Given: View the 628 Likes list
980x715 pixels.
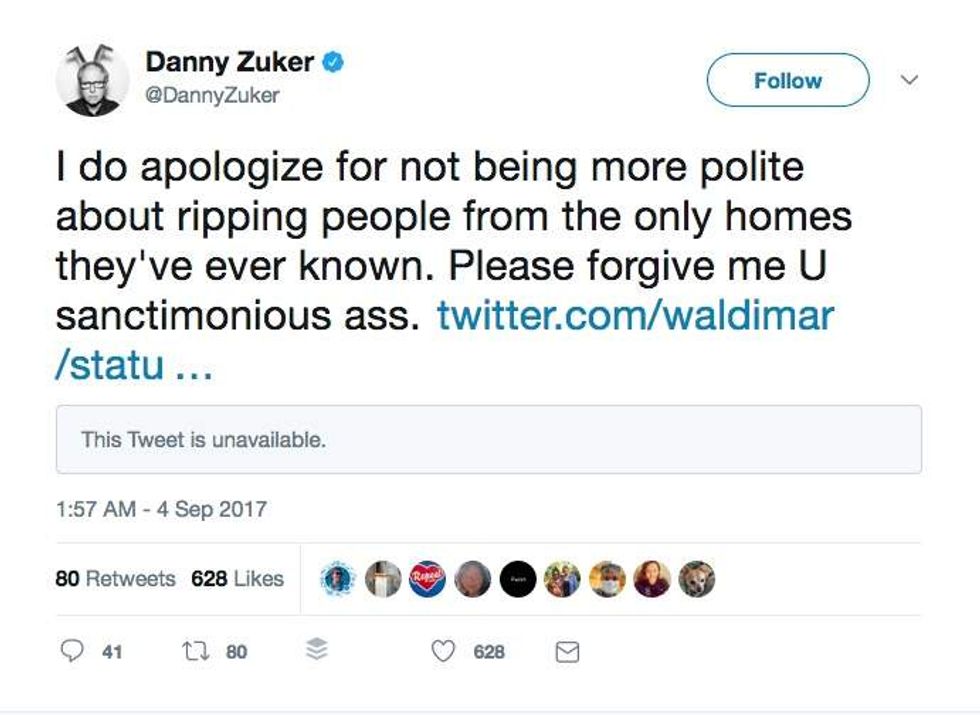Looking at the screenshot, I should pos(237,579).
